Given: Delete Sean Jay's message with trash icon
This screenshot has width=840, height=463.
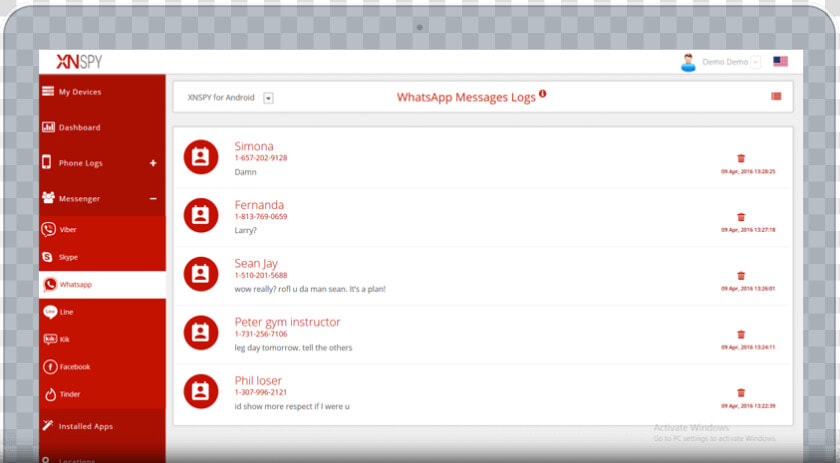Looking at the screenshot, I should coord(741,275).
